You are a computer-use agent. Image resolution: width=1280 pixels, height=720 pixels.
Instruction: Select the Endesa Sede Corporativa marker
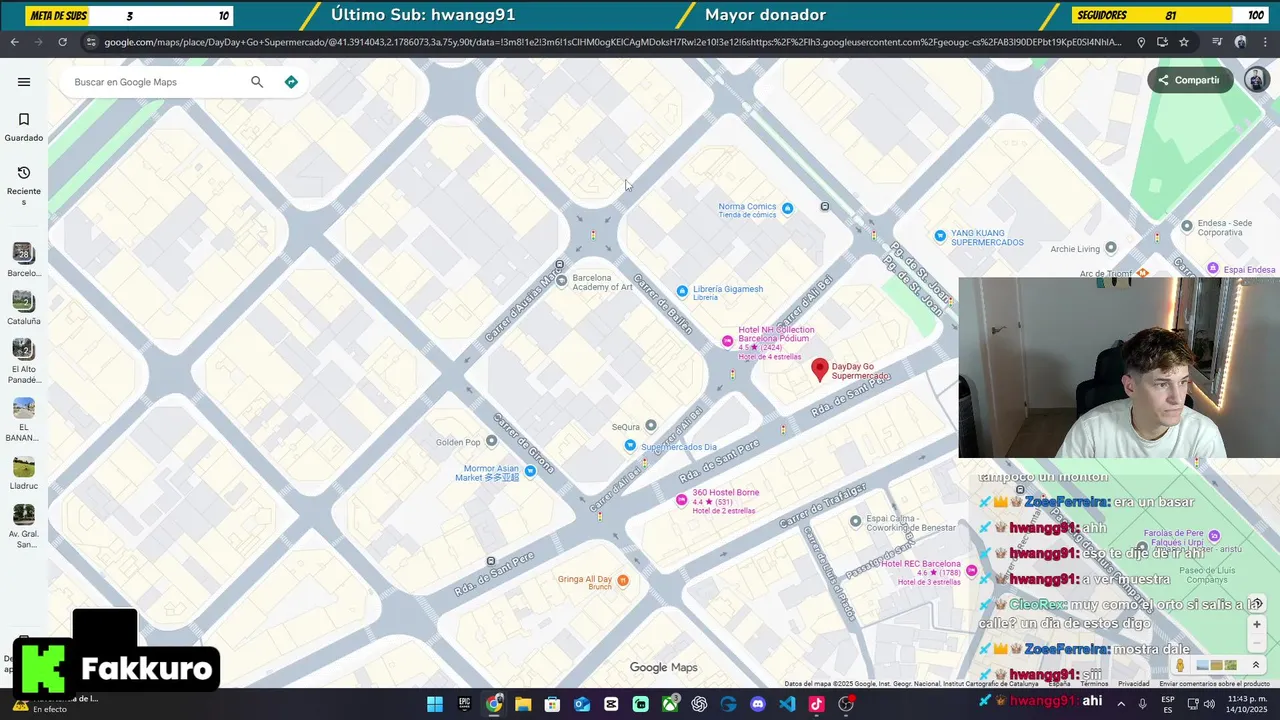[x=1187, y=226]
